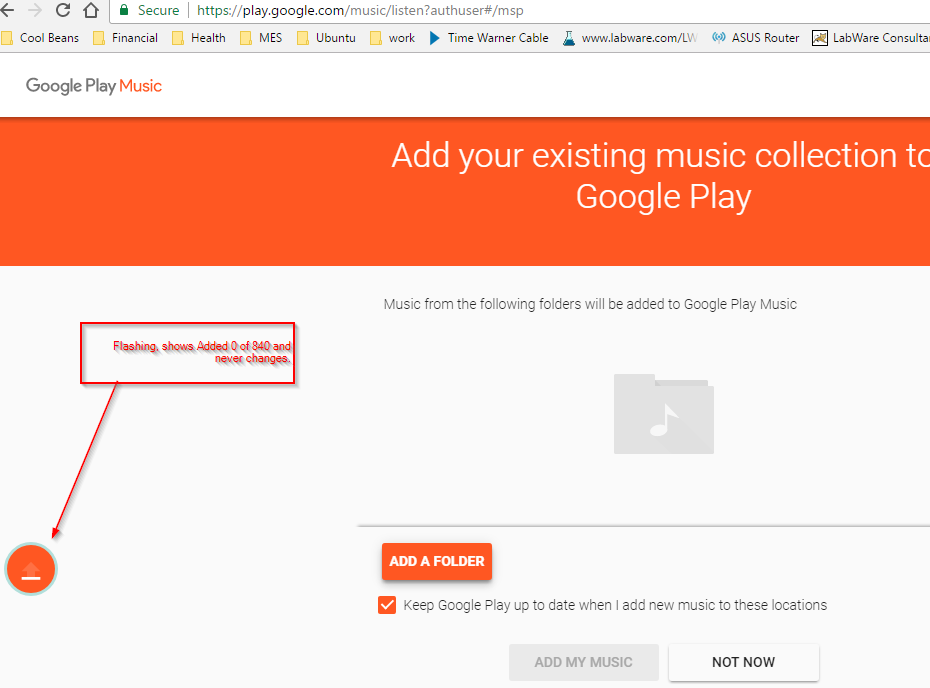Click the Google Play Music logo

coord(94,86)
